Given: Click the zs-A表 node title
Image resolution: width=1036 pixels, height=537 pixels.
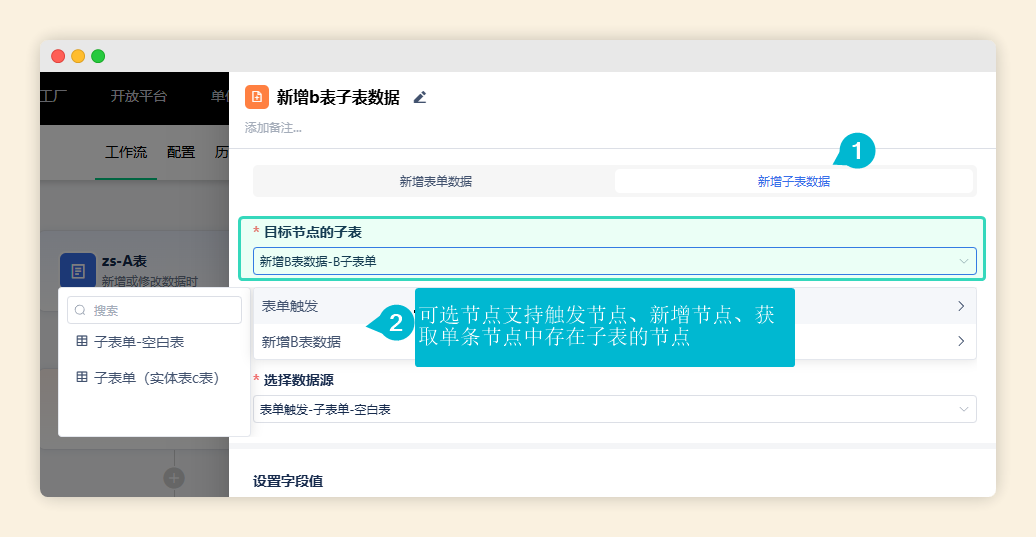Looking at the screenshot, I should coord(124,261).
